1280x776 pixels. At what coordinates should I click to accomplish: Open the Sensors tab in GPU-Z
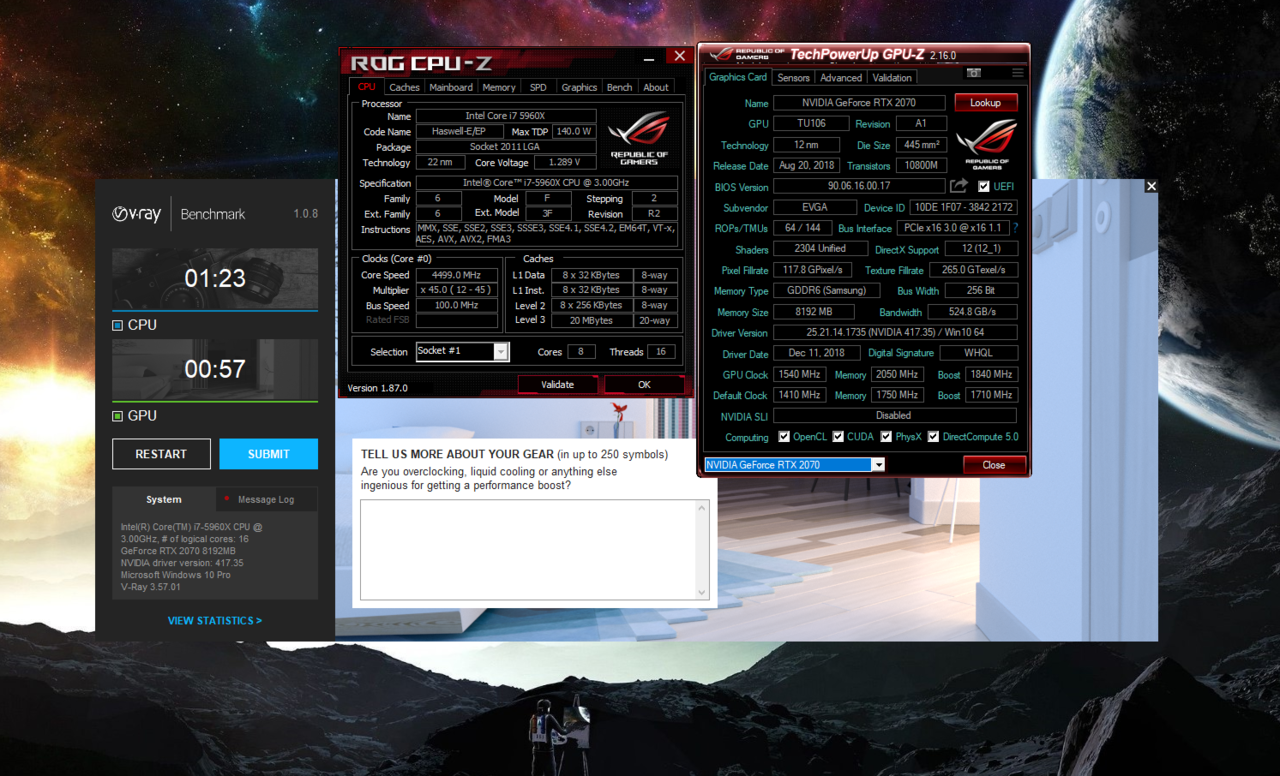coord(794,78)
